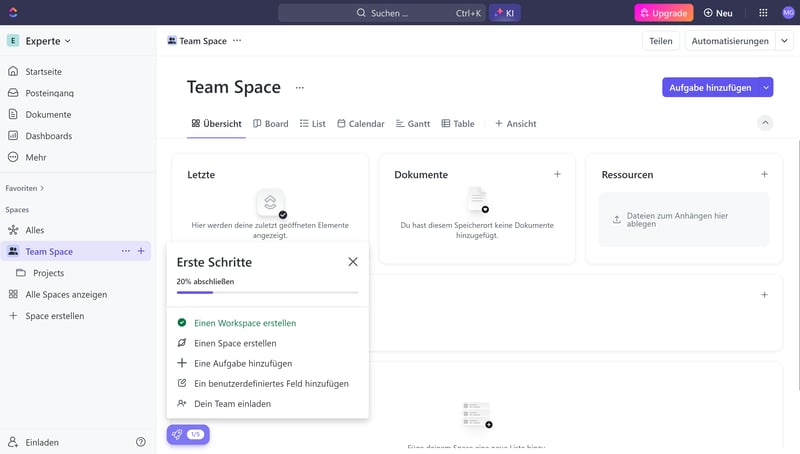Click plus icon next to Team Space in sidebar
800x454 pixels.
coord(141,251)
